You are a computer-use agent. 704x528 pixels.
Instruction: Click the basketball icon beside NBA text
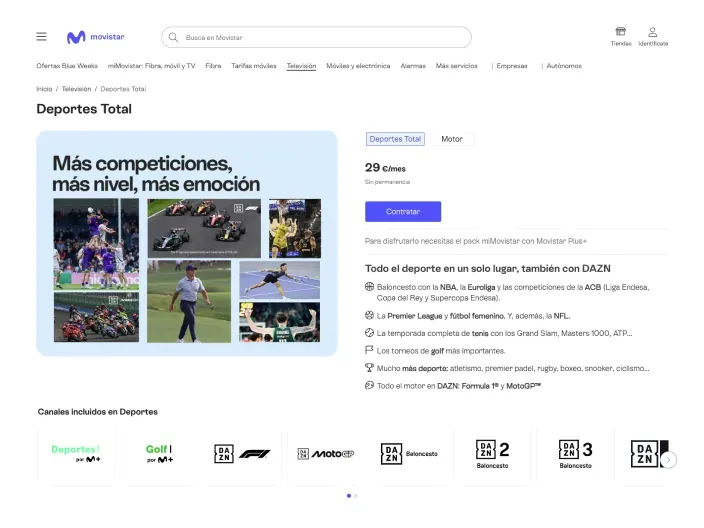point(370,286)
